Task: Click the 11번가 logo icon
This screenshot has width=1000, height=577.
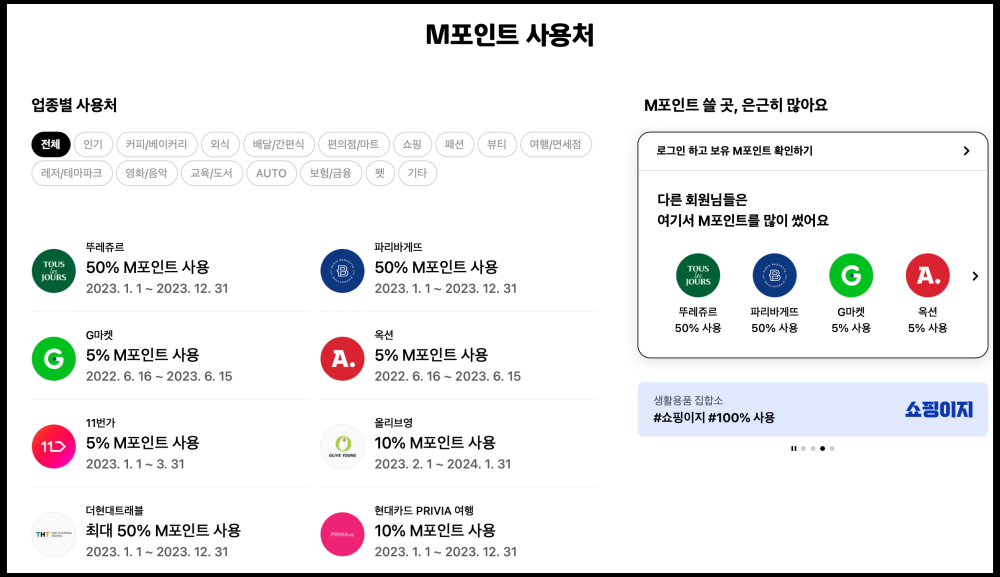Action: click(x=54, y=446)
